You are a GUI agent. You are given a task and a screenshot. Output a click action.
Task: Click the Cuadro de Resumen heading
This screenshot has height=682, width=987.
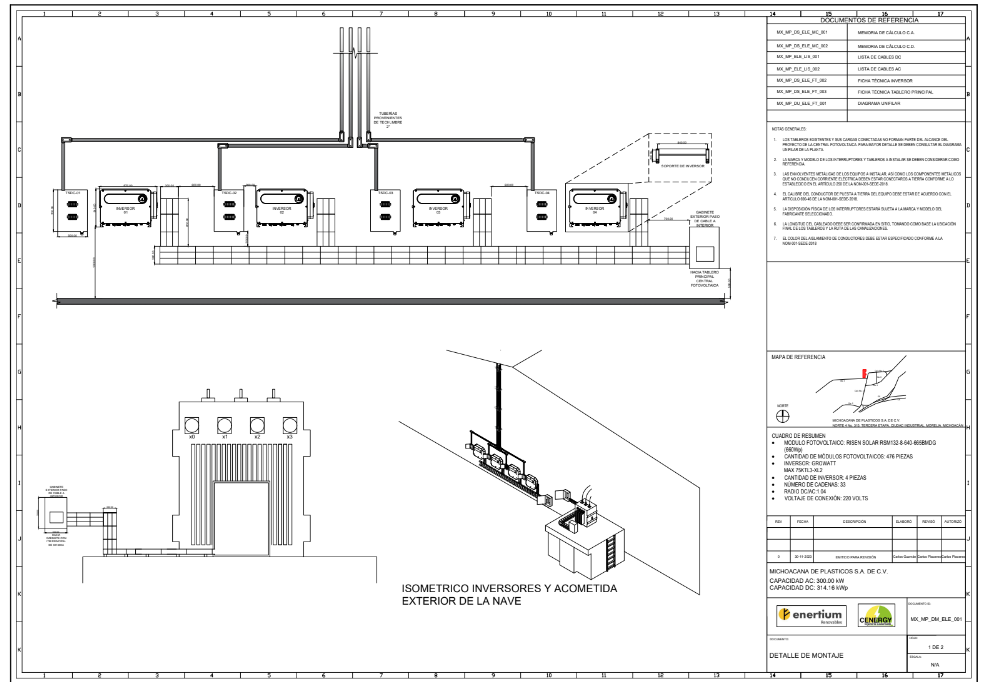[x=799, y=436]
